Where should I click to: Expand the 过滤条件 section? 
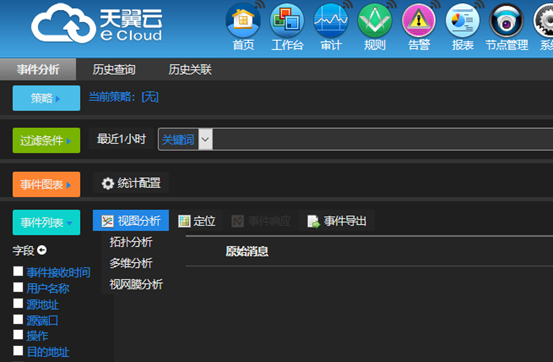(x=46, y=140)
